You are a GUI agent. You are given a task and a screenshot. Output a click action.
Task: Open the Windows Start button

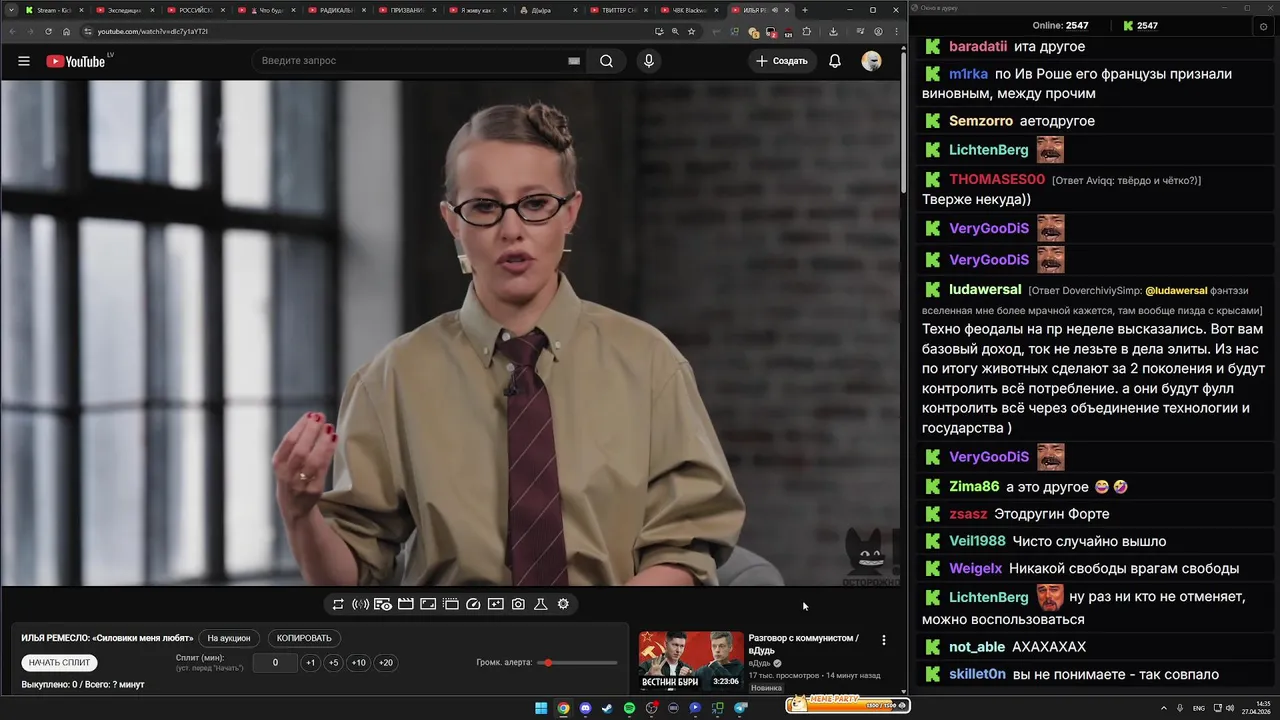(x=541, y=708)
